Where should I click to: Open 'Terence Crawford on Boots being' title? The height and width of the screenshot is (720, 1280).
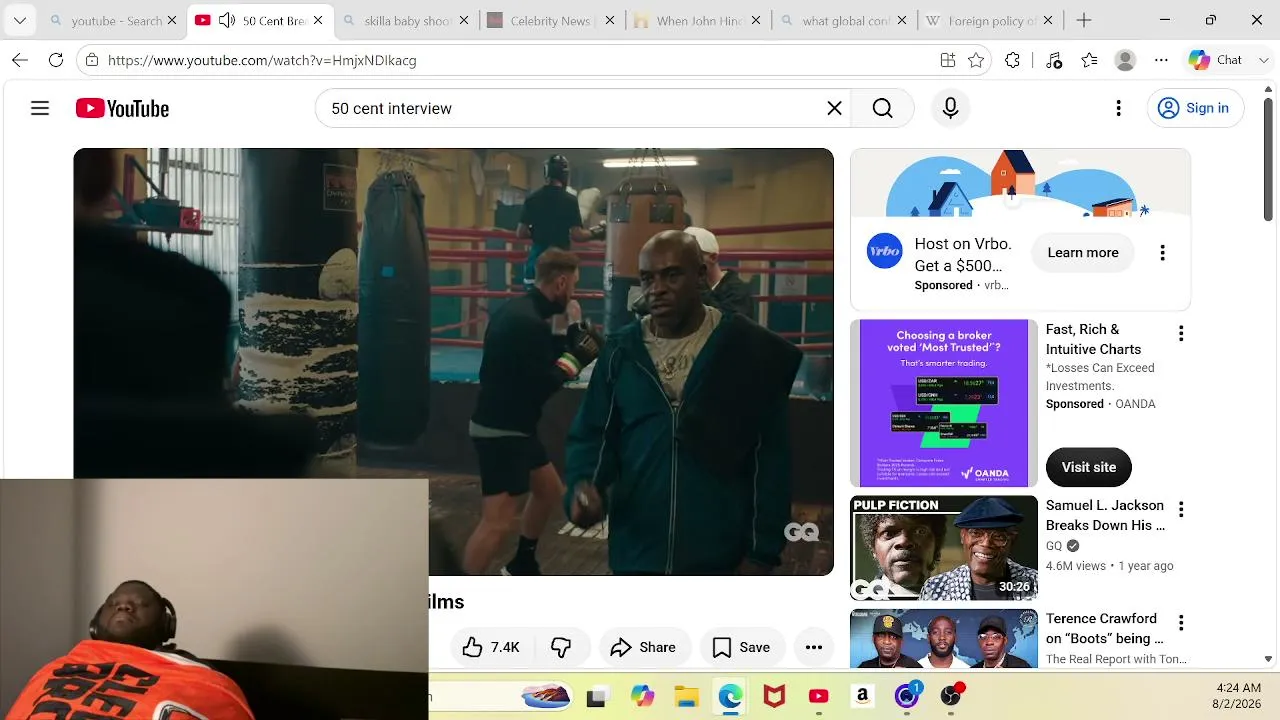(1105, 628)
